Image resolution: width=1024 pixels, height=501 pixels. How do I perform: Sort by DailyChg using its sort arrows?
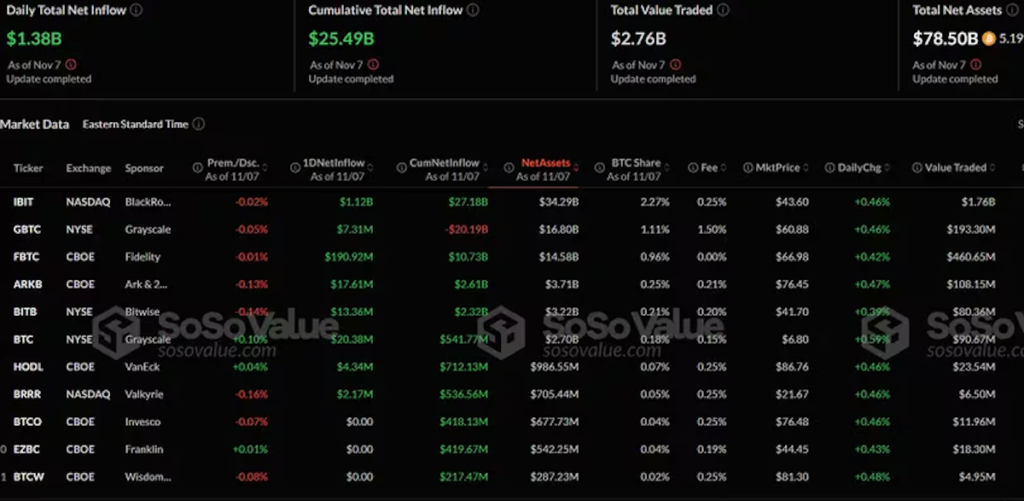point(888,168)
